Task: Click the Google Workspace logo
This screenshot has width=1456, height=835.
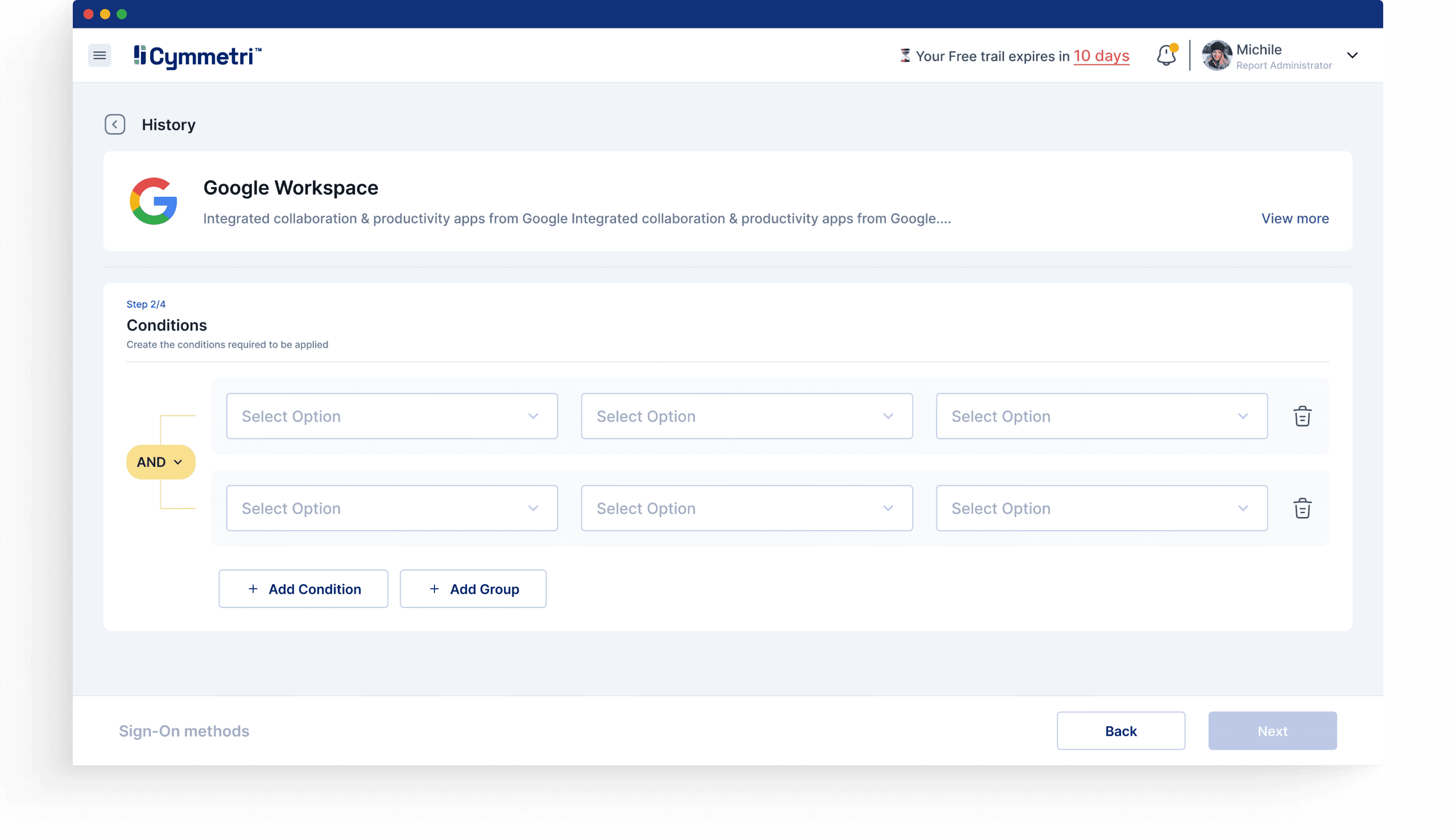Action: pyautogui.click(x=154, y=201)
